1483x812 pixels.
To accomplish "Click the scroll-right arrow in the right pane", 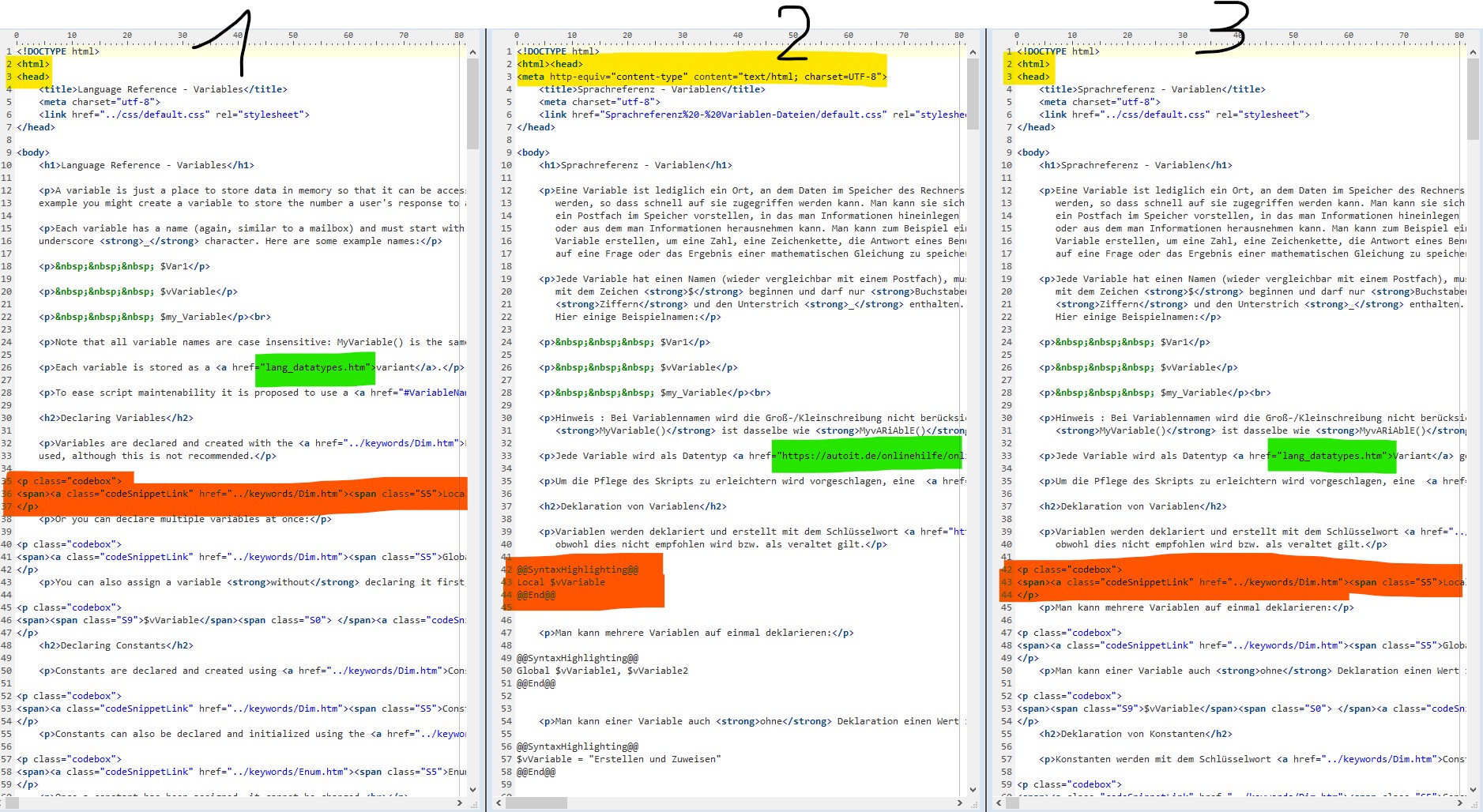I will pos(1460,803).
